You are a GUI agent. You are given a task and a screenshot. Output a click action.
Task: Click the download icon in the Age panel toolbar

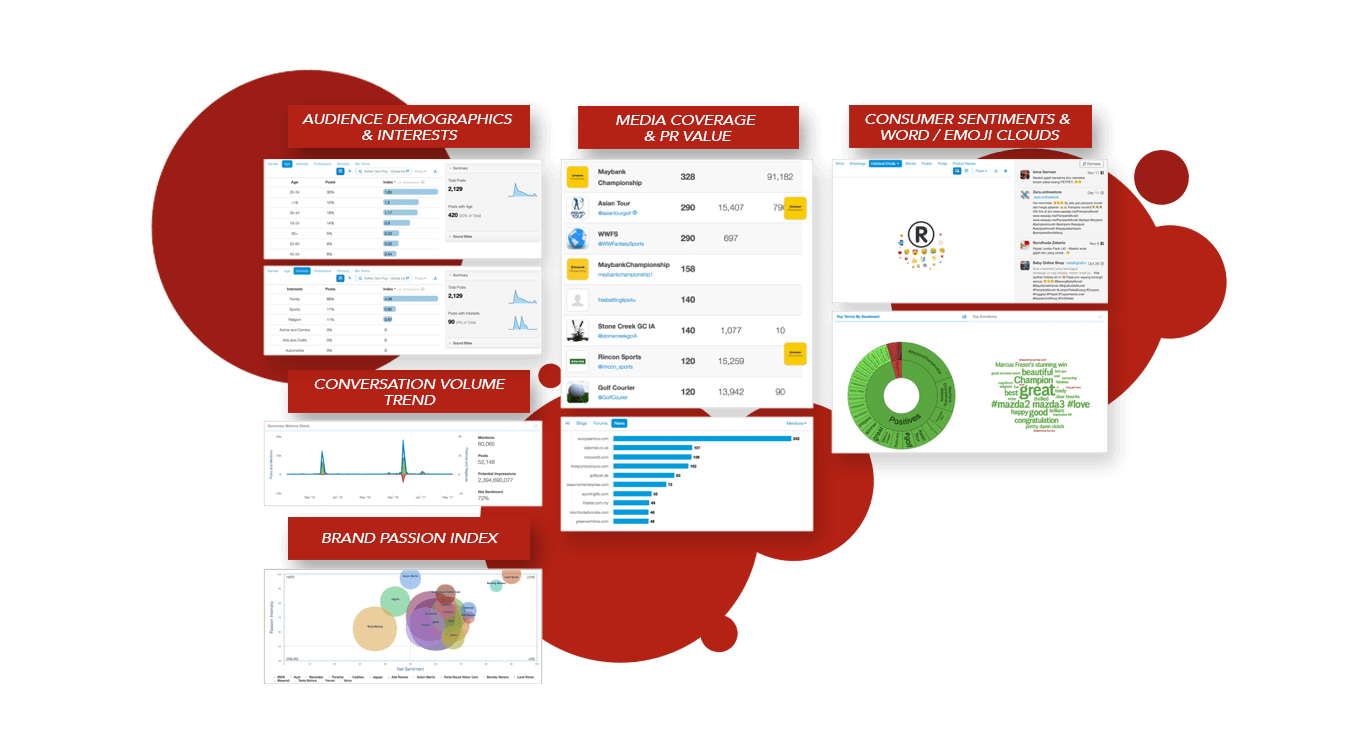coord(436,171)
